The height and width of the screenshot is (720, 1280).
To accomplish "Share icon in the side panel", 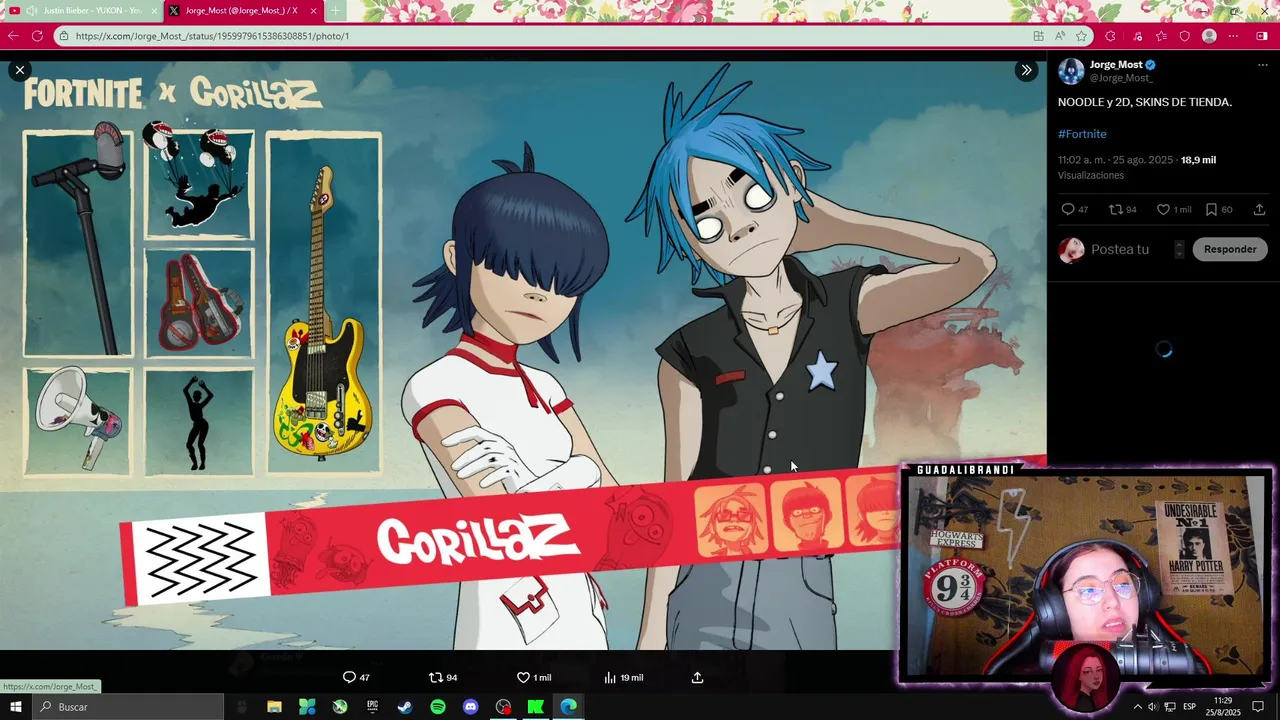I will coord(1259,210).
